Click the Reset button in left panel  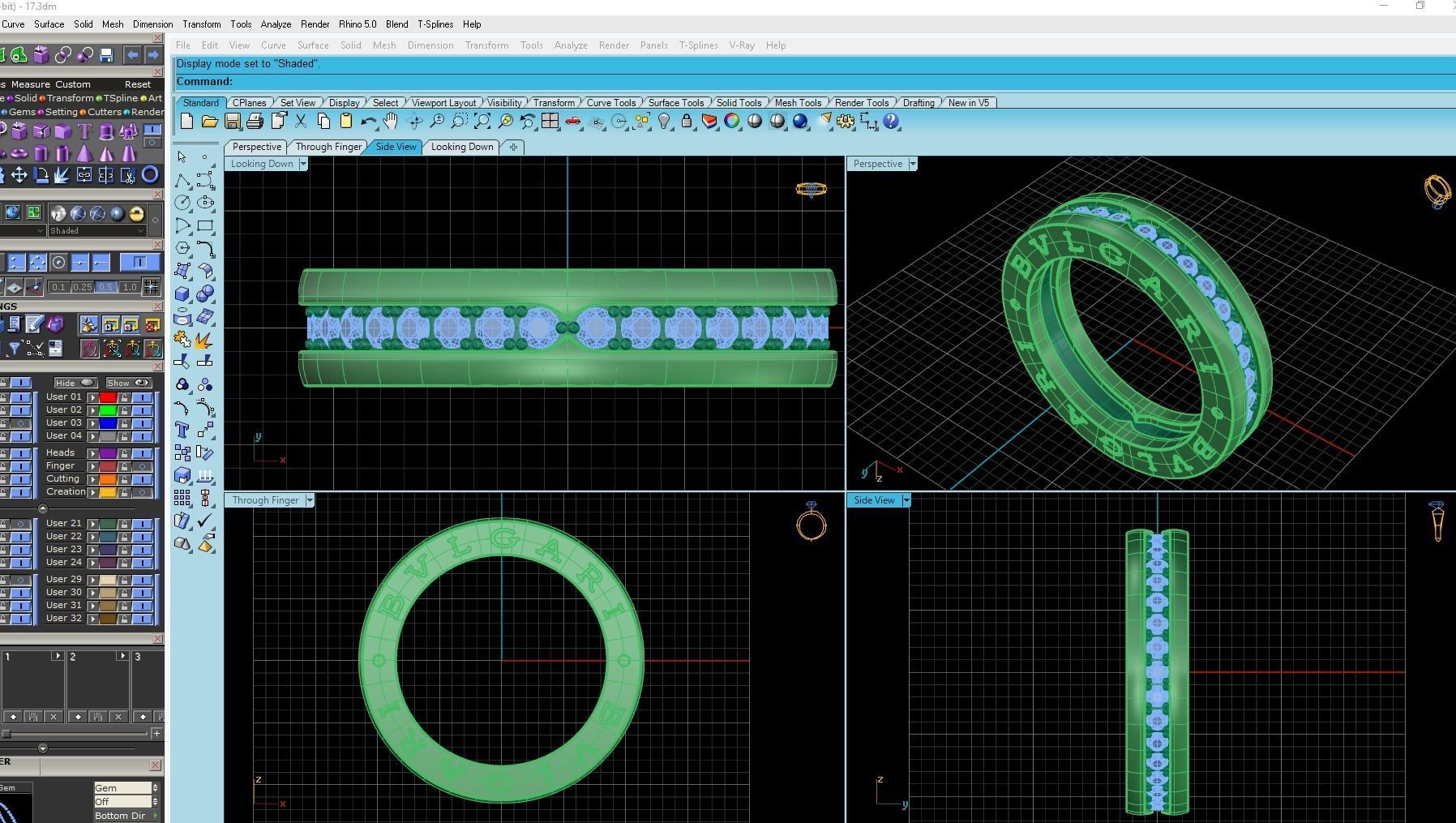[x=137, y=84]
